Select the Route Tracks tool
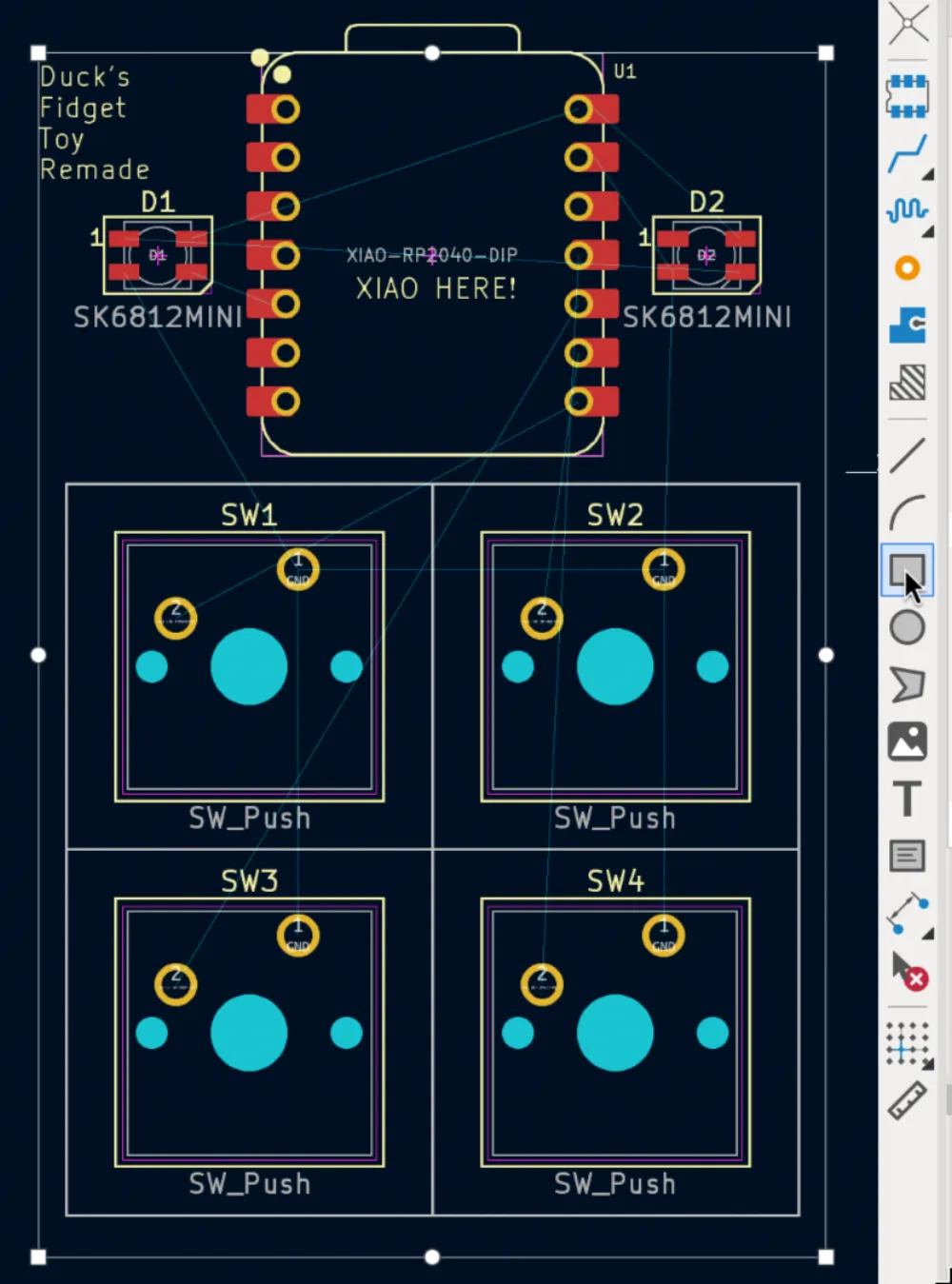This screenshot has width=952, height=1284. click(x=907, y=154)
